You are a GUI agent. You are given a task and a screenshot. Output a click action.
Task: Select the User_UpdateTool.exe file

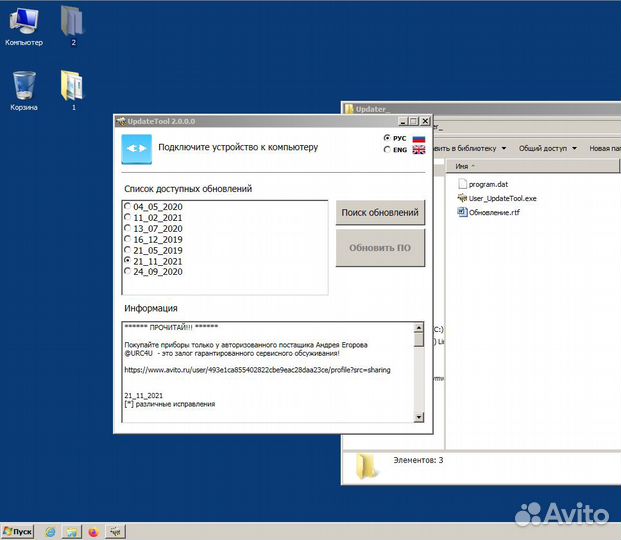pos(502,198)
